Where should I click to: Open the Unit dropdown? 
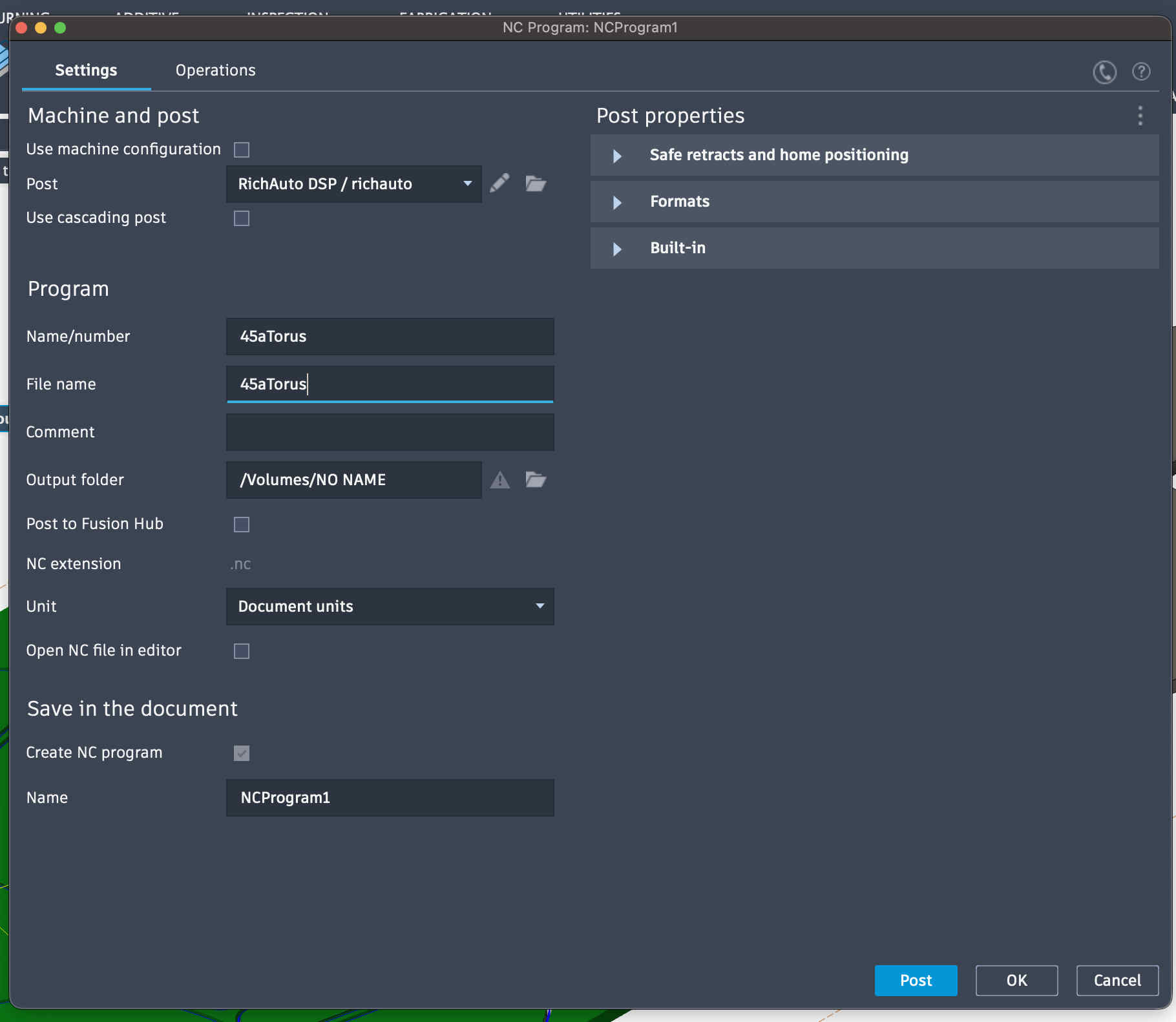390,607
